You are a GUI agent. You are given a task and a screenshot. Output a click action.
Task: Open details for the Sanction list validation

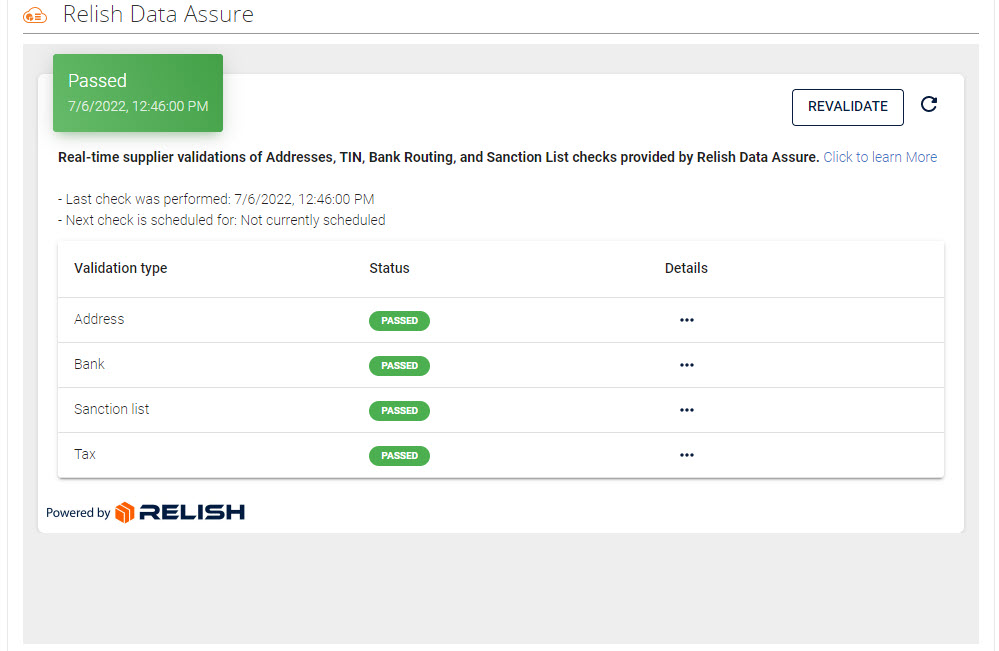[x=687, y=410]
